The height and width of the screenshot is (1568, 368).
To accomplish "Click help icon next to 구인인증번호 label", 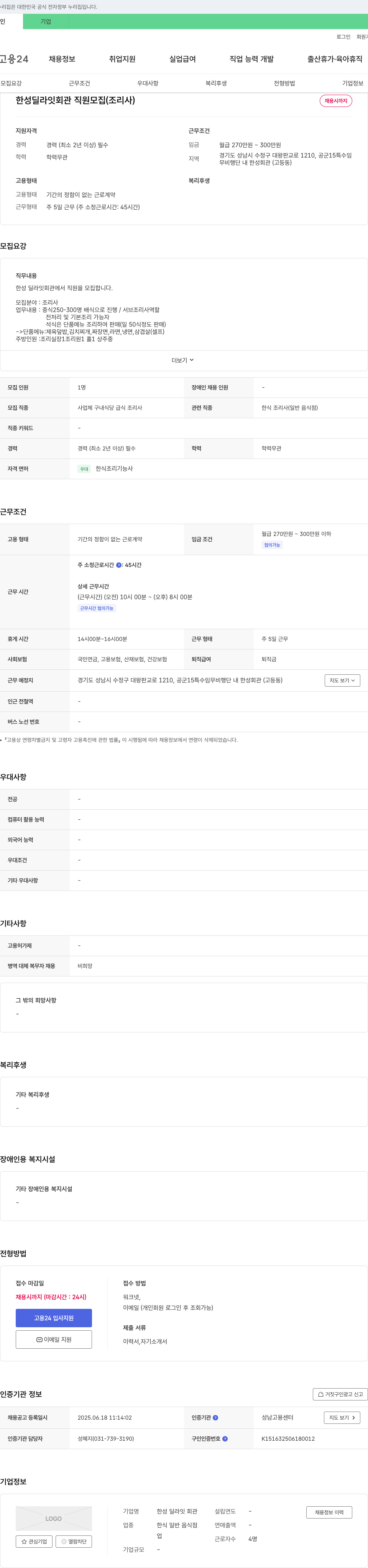I will (x=225, y=1439).
